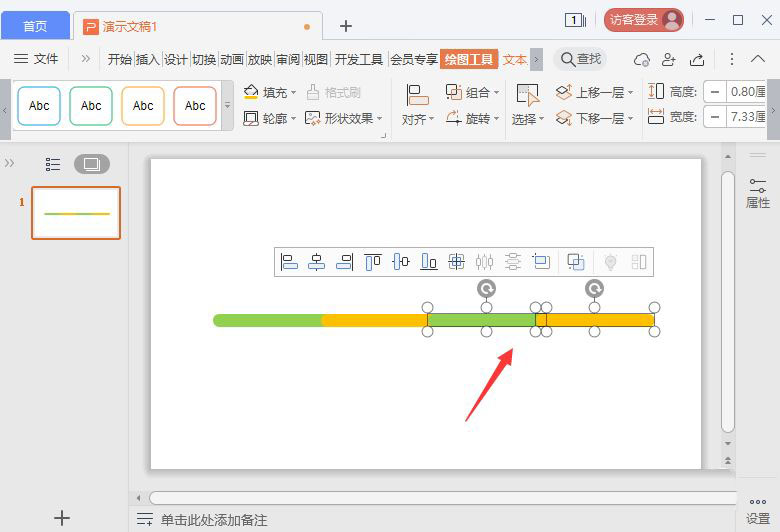Switch to the 插入 ribbon tab

coord(148,59)
